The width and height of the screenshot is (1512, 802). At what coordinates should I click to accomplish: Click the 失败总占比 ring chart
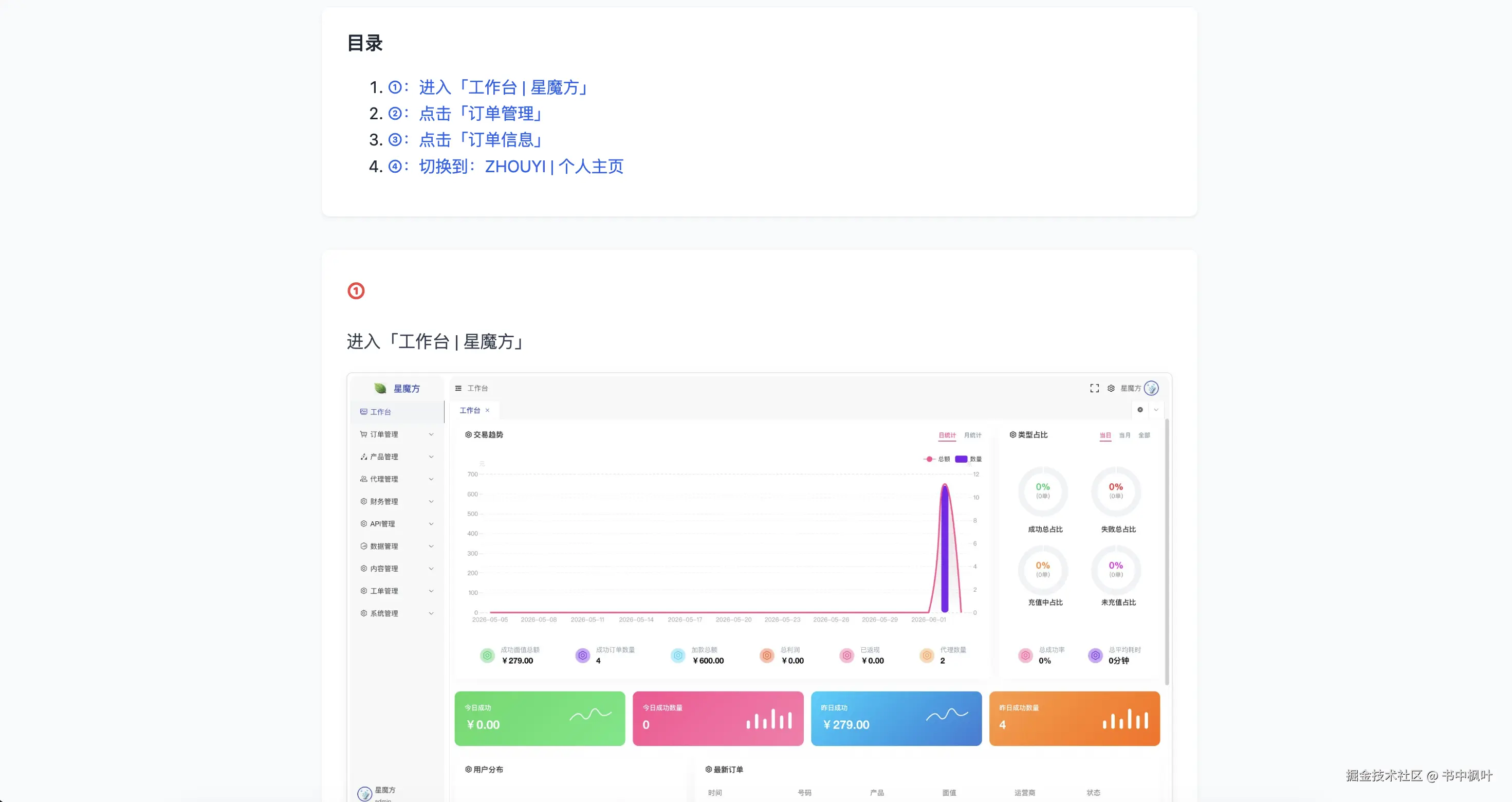tap(1116, 491)
